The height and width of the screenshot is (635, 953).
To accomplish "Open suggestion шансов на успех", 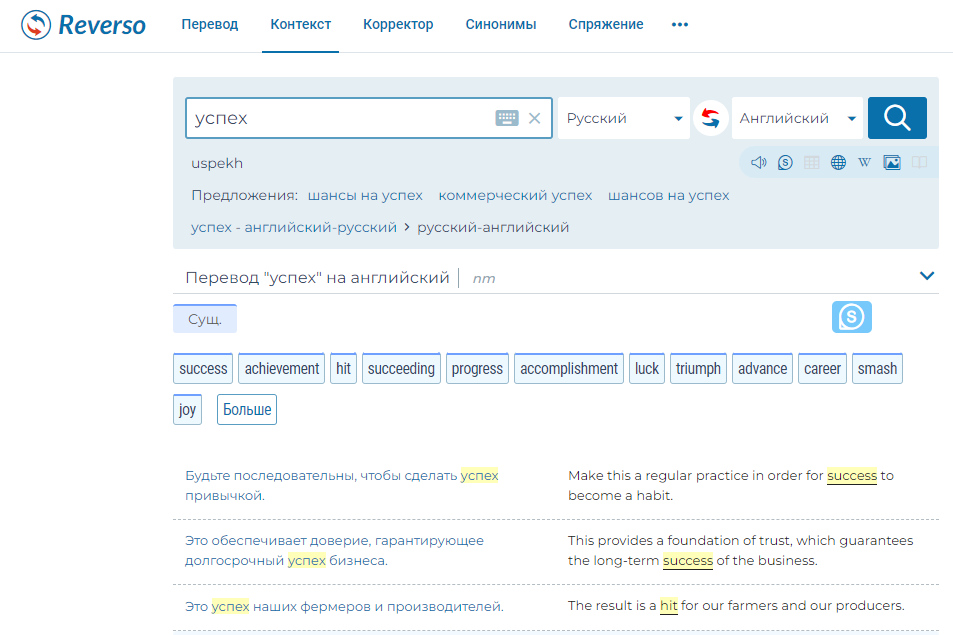I will click(669, 196).
